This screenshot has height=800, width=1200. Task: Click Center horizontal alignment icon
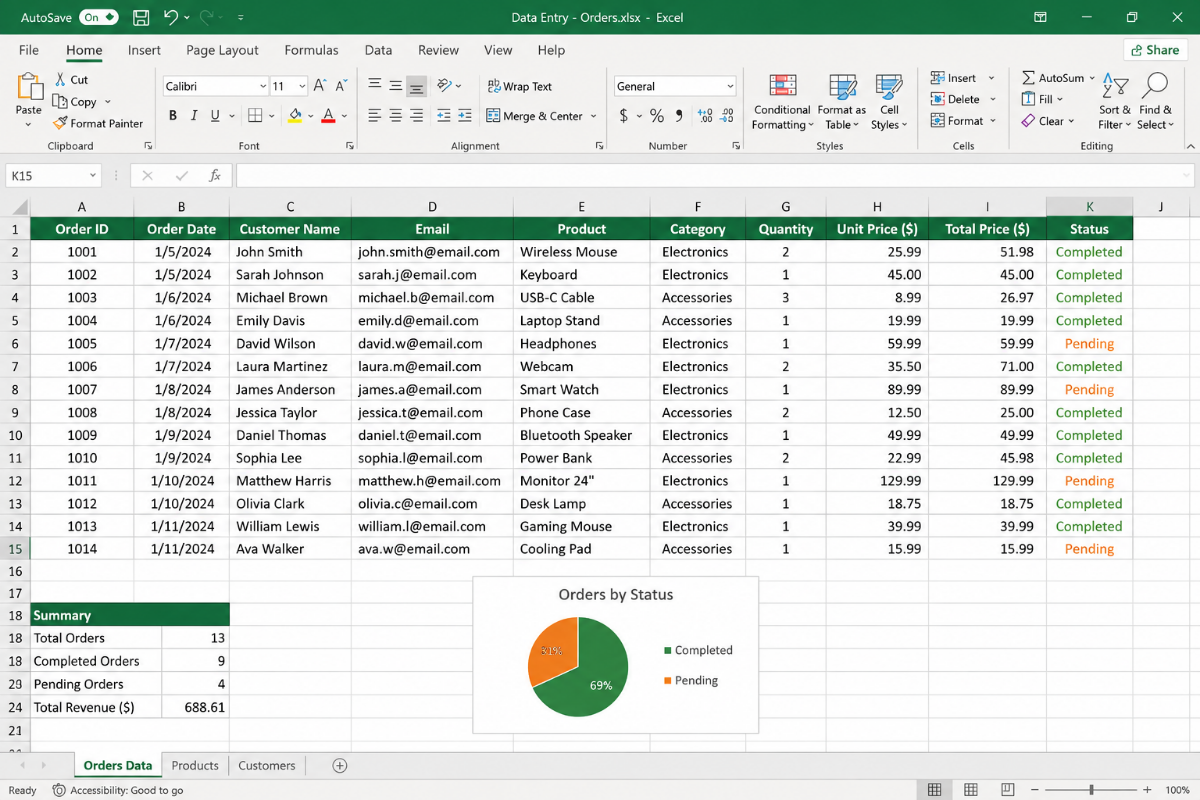(x=396, y=116)
